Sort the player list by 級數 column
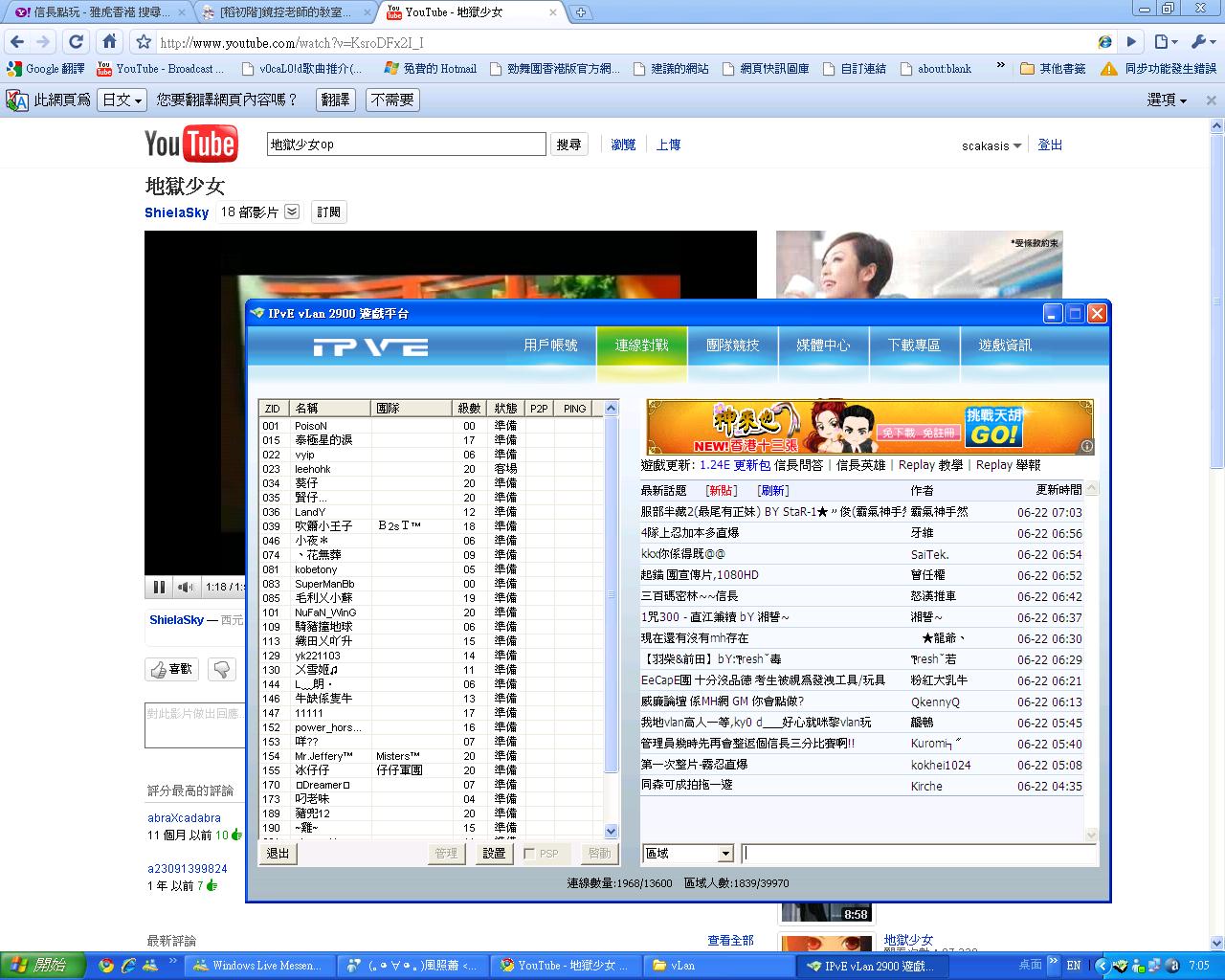The width and height of the screenshot is (1225, 980). [469, 409]
